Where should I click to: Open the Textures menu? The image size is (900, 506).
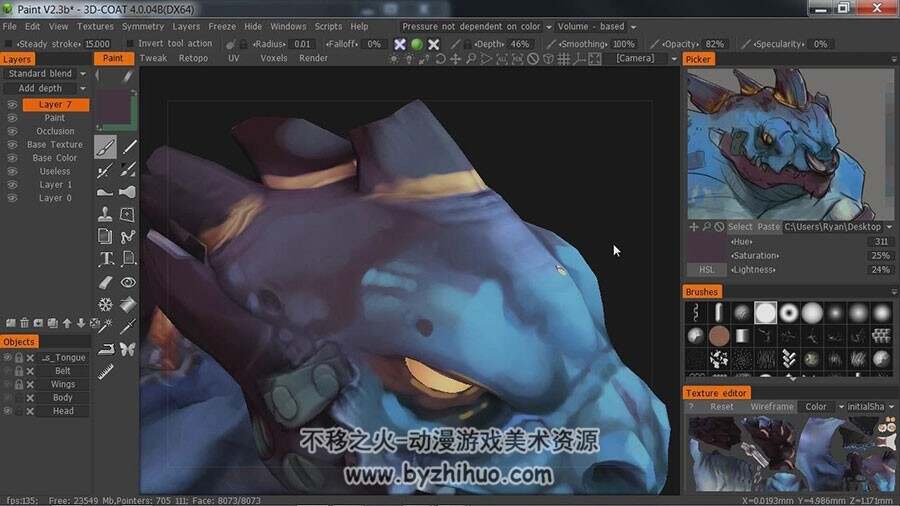(x=95, y=26)
